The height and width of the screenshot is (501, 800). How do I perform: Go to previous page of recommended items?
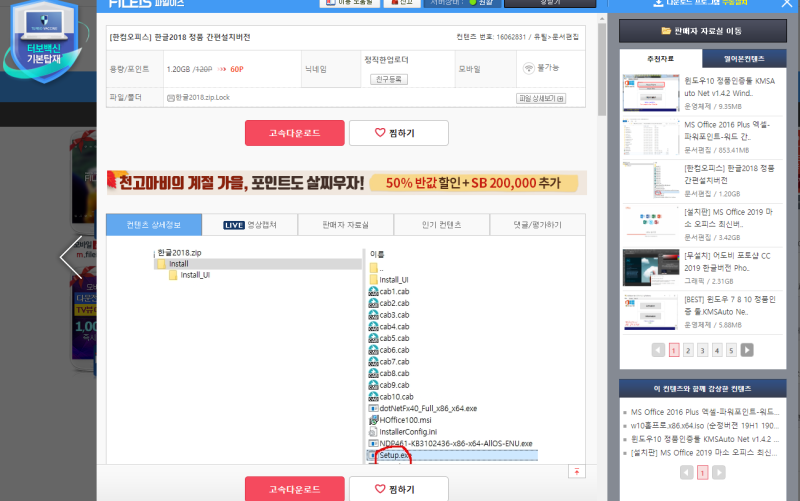click(x=658, y=350)
